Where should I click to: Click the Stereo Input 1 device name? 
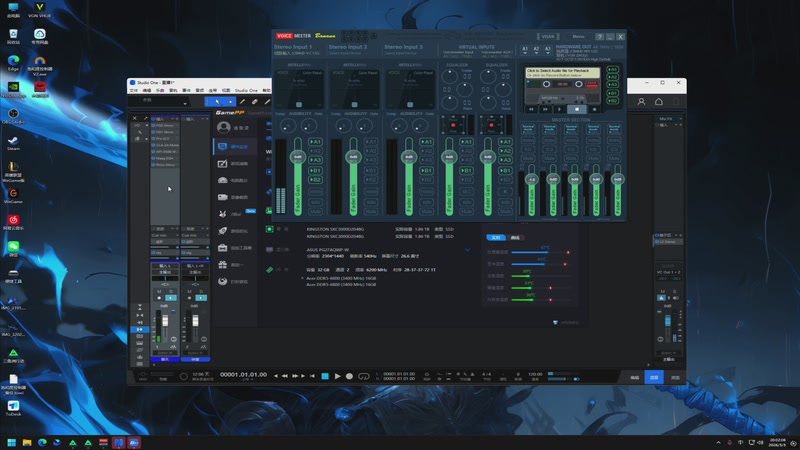pyautogui.click(x=296, y=53)
